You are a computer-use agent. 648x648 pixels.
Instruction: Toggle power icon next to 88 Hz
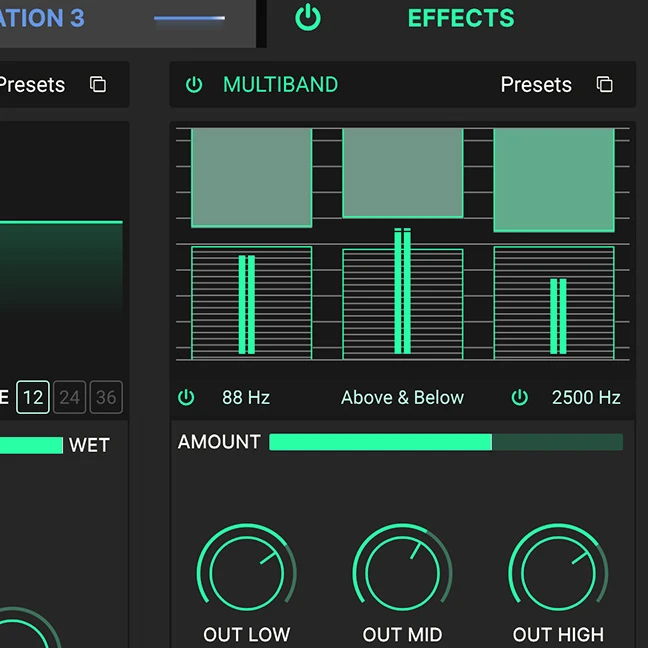point(186,397)
